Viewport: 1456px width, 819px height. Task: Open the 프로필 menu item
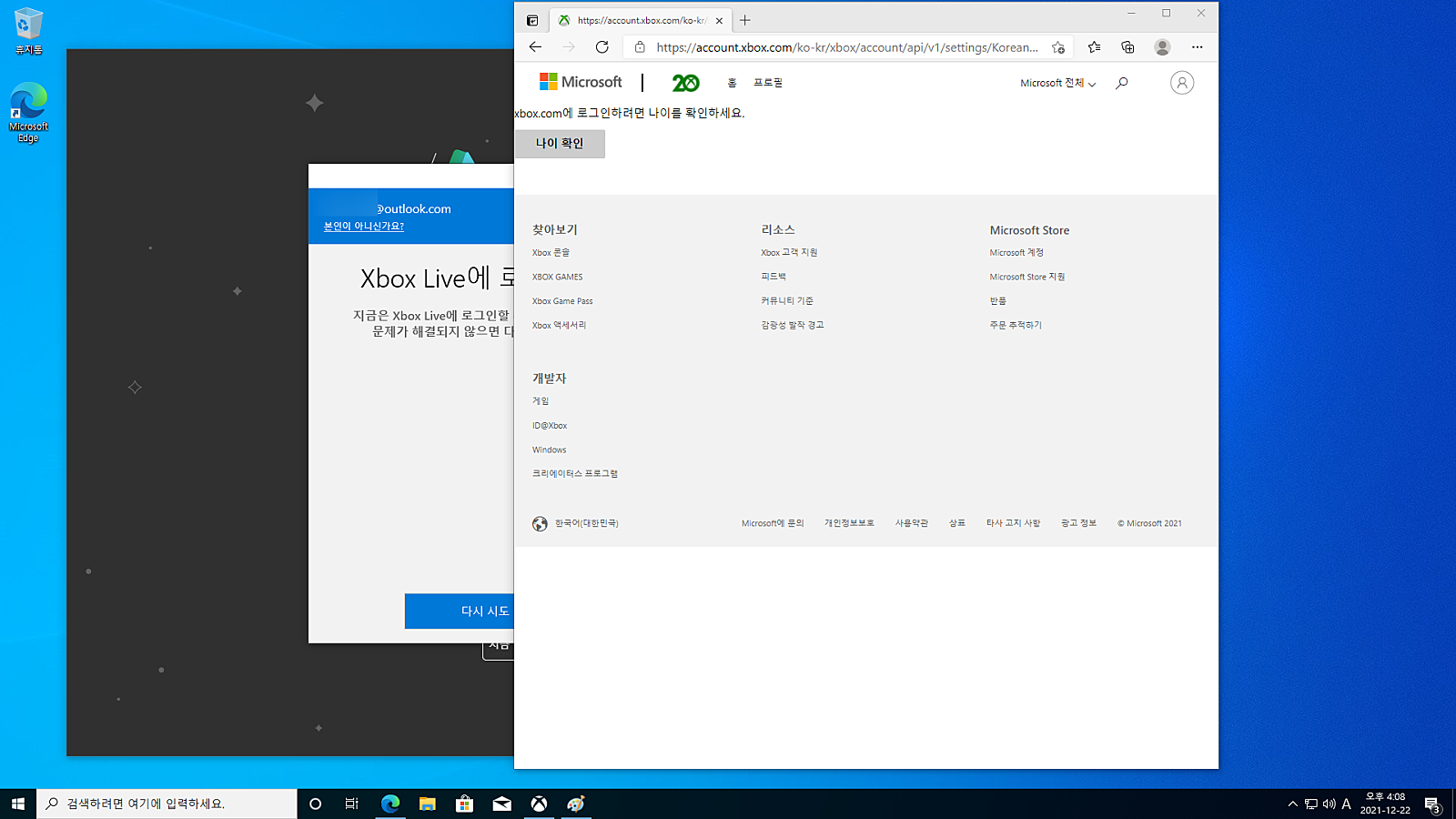click(x=768, y=83)
